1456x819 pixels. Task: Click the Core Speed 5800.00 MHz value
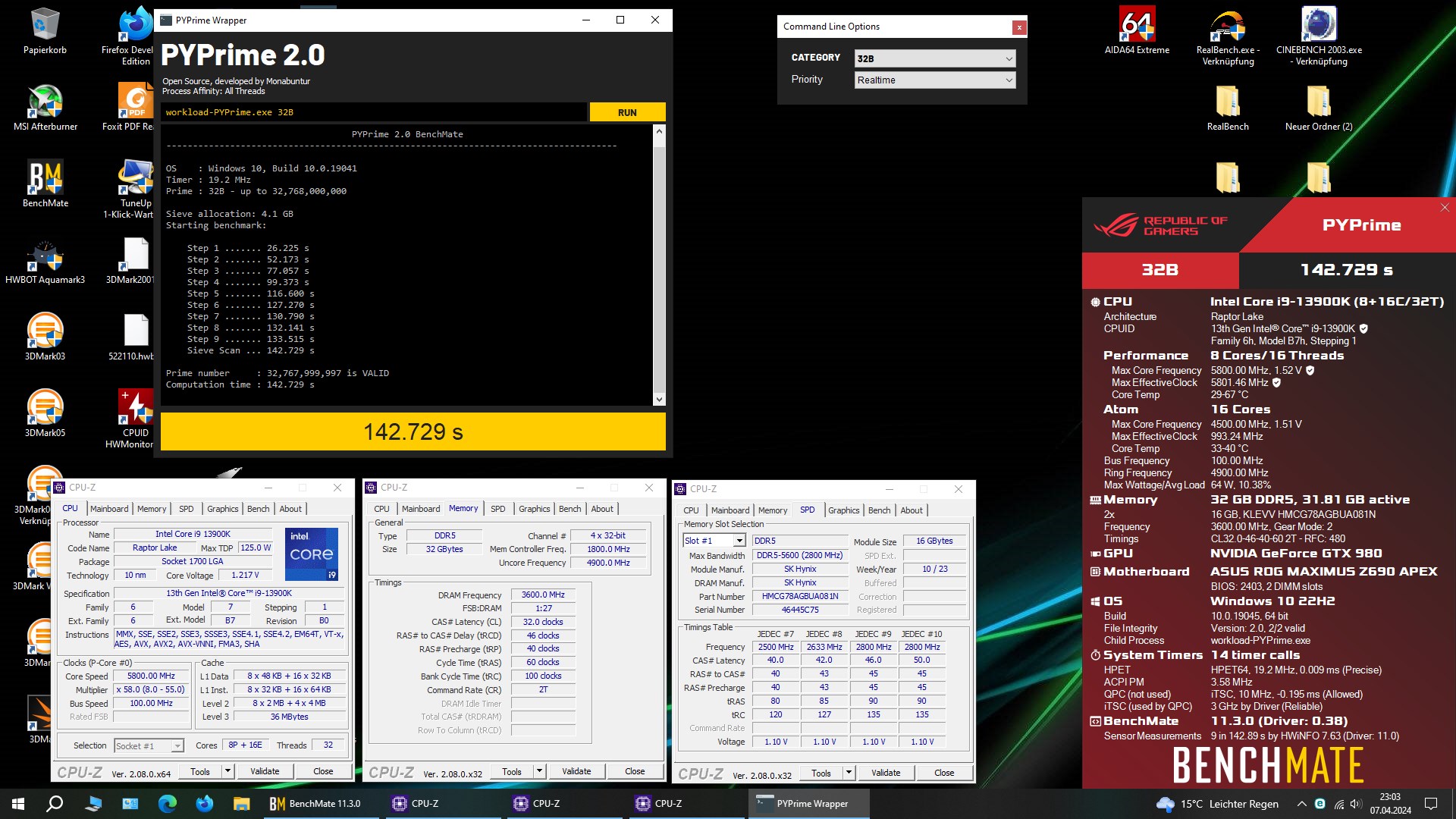[151, 676]
